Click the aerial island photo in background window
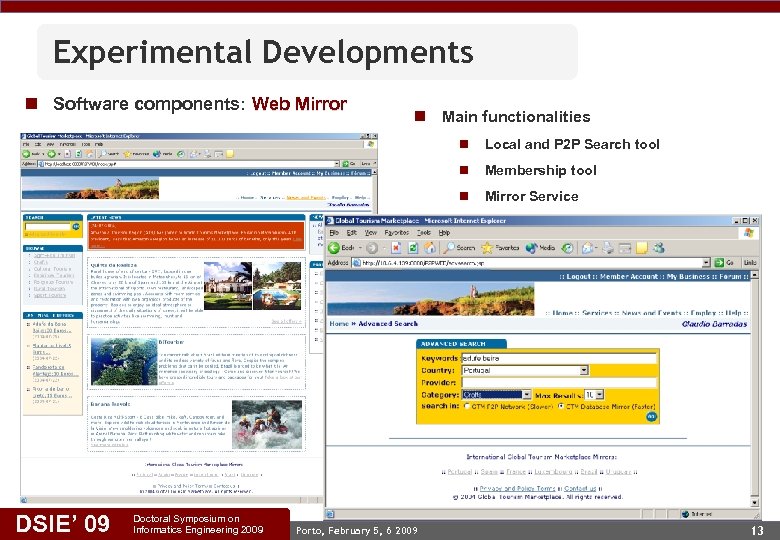 tap(124, 361)
